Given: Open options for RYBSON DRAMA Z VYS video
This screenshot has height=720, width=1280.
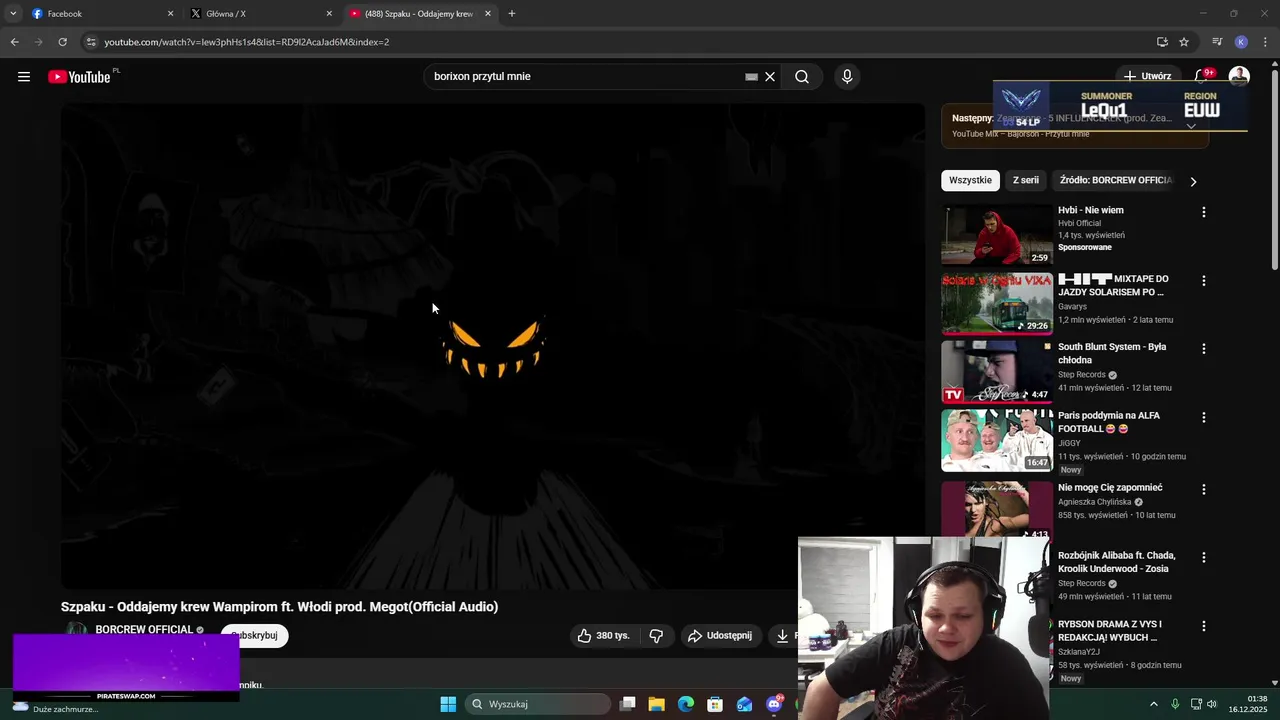Looking at the screenshot, I should click(x=1204, y=626).
